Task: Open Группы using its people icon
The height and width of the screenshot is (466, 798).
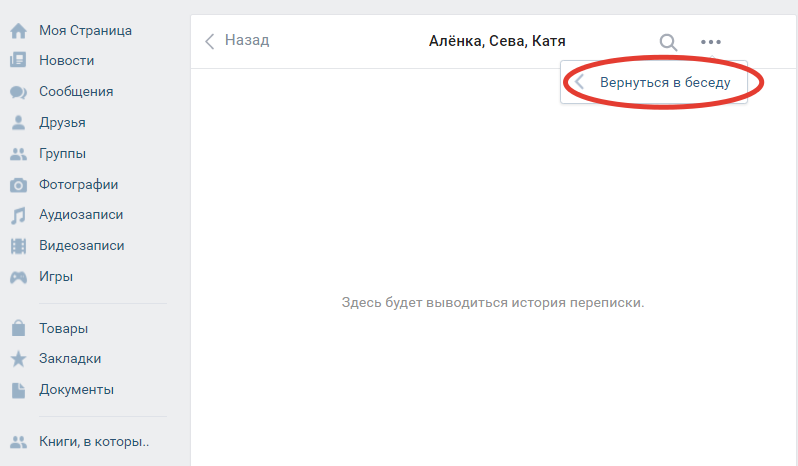Action: (x=18, y=154)
